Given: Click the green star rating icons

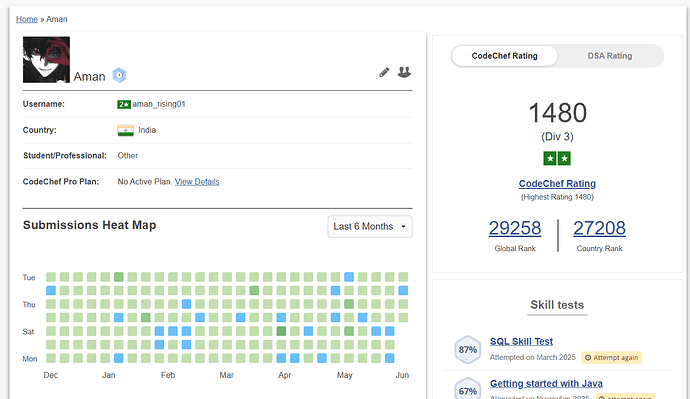Looking at the screenshot, I should [x=557, y=158].
